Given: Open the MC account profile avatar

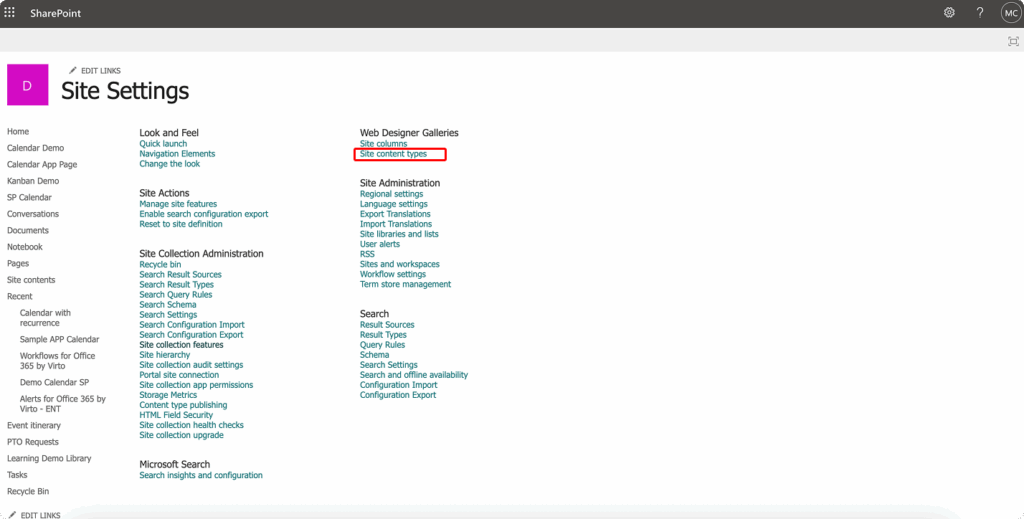Looking at the screenshot, I should coord(1010,13).
